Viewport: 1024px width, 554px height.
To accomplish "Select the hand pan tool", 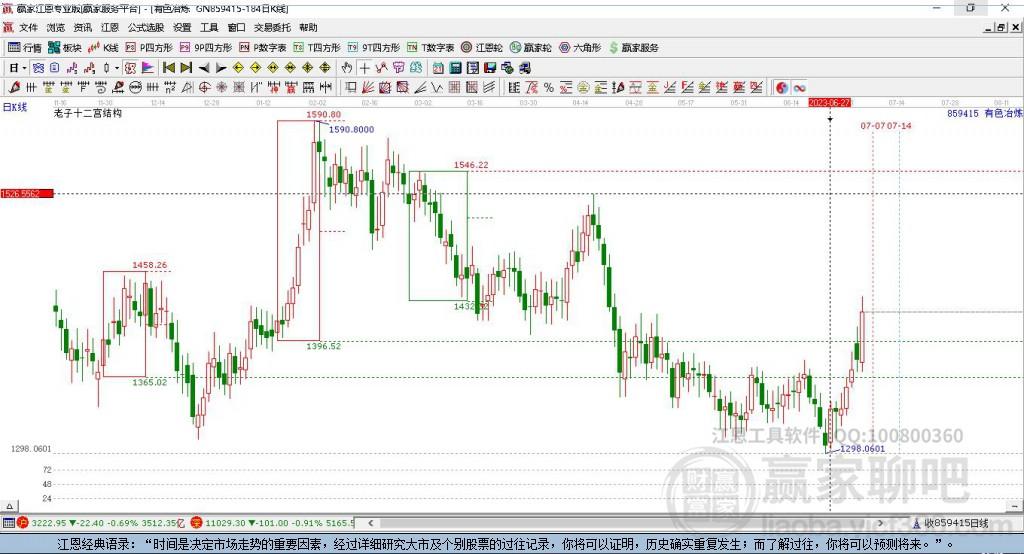I will click(347, 67).
